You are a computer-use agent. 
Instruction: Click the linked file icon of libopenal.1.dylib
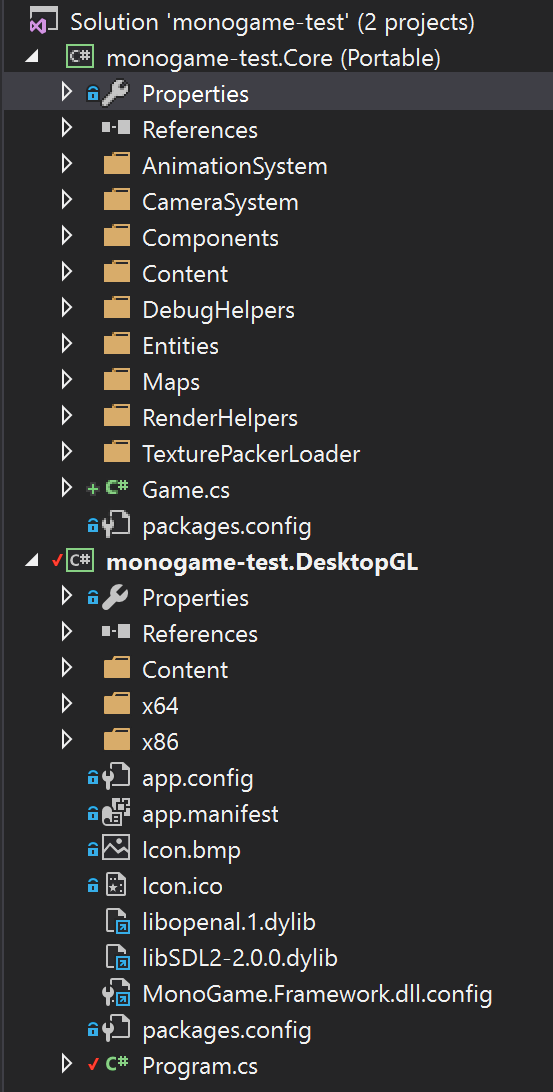pos(117,922)
